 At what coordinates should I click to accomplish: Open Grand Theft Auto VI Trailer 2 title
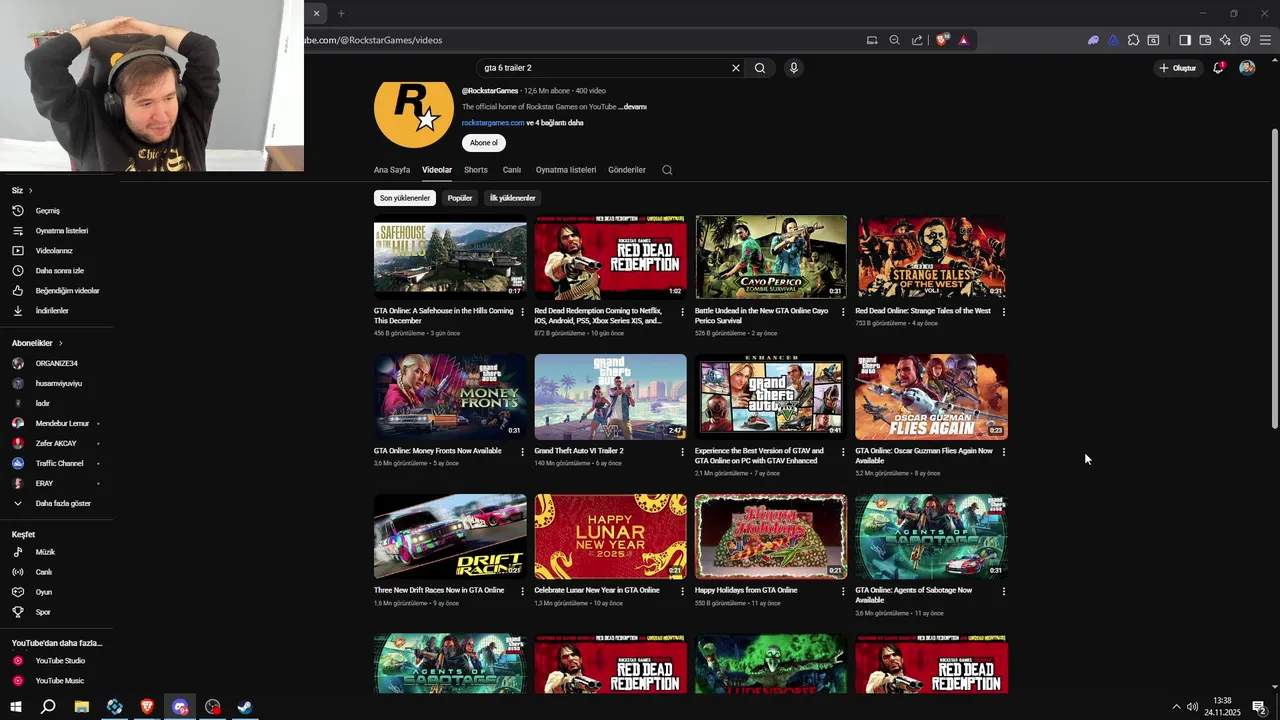pos(579,451)
